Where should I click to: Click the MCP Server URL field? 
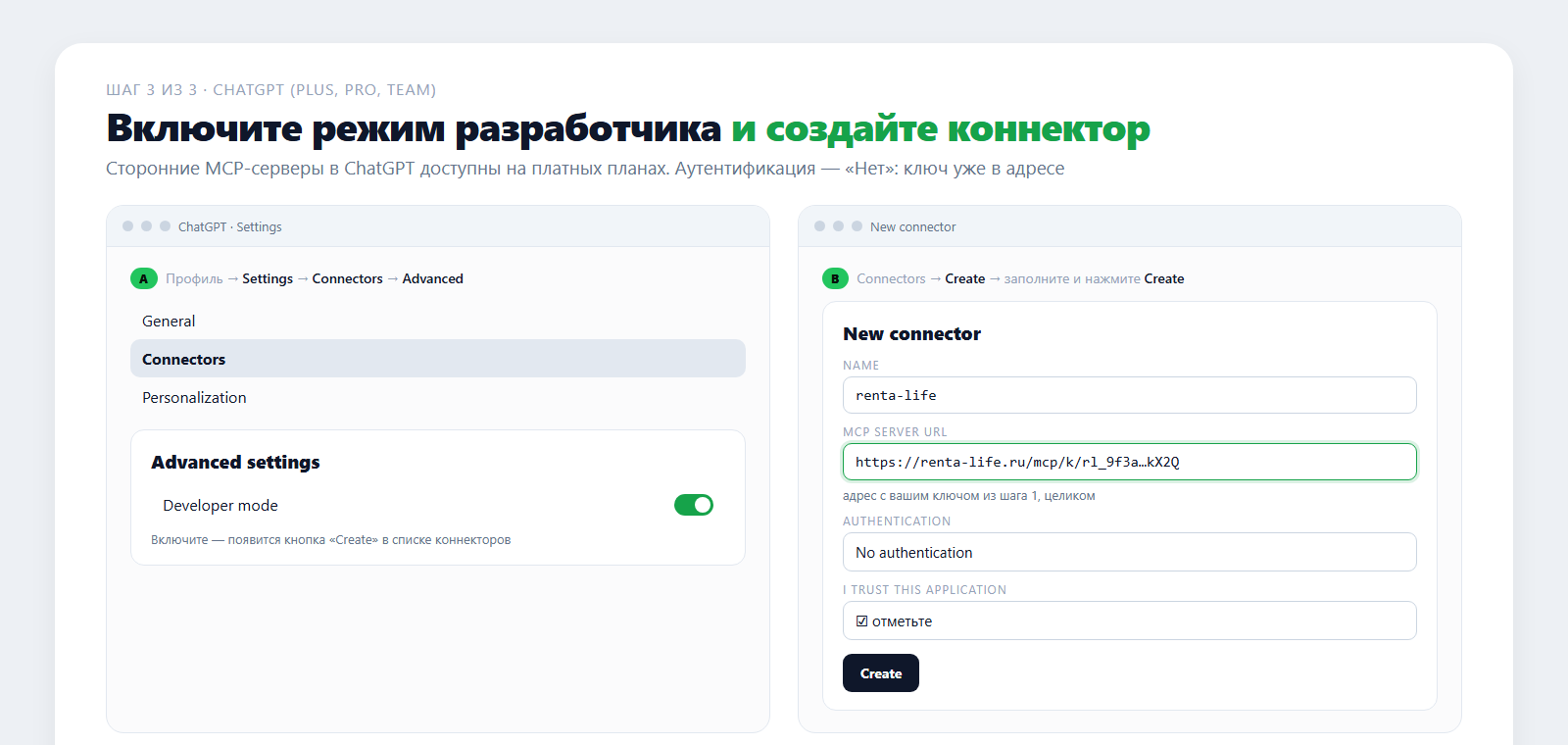click(x=1130, y=462)
